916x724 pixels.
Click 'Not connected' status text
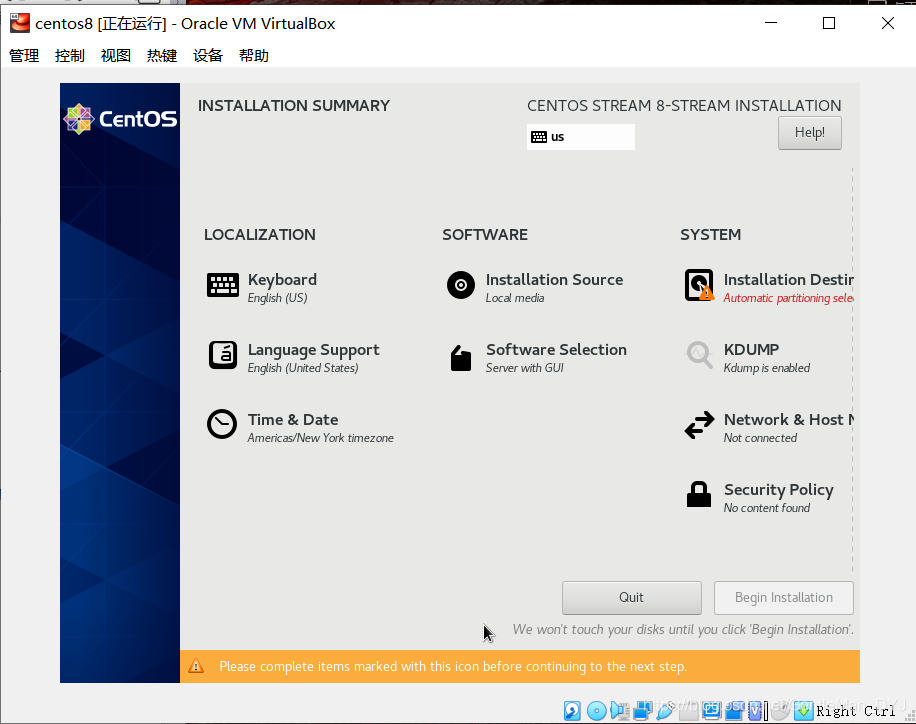[760, 438]
